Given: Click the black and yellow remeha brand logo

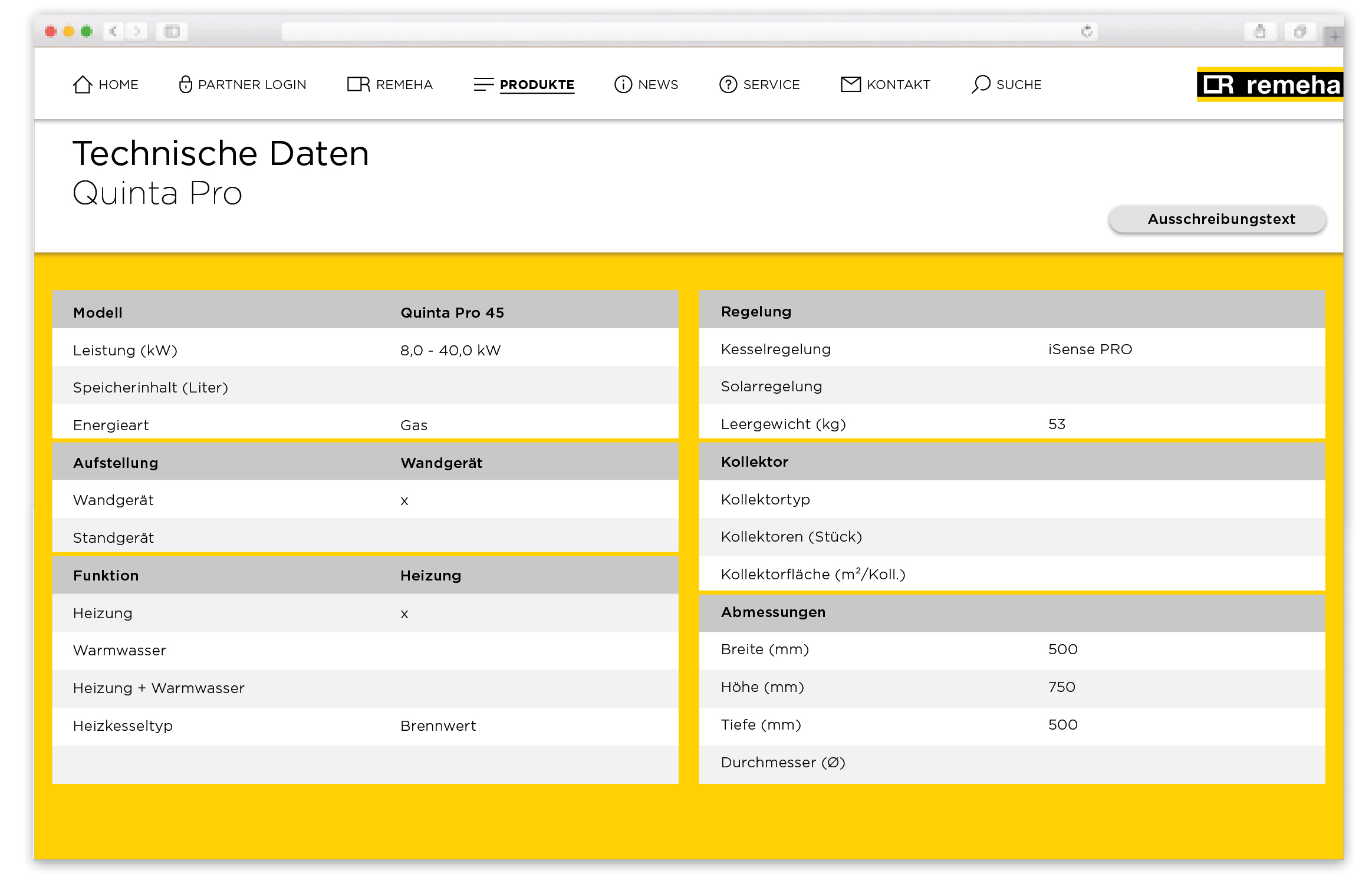Looking at the screenshot, I should tap(1269, 84).
